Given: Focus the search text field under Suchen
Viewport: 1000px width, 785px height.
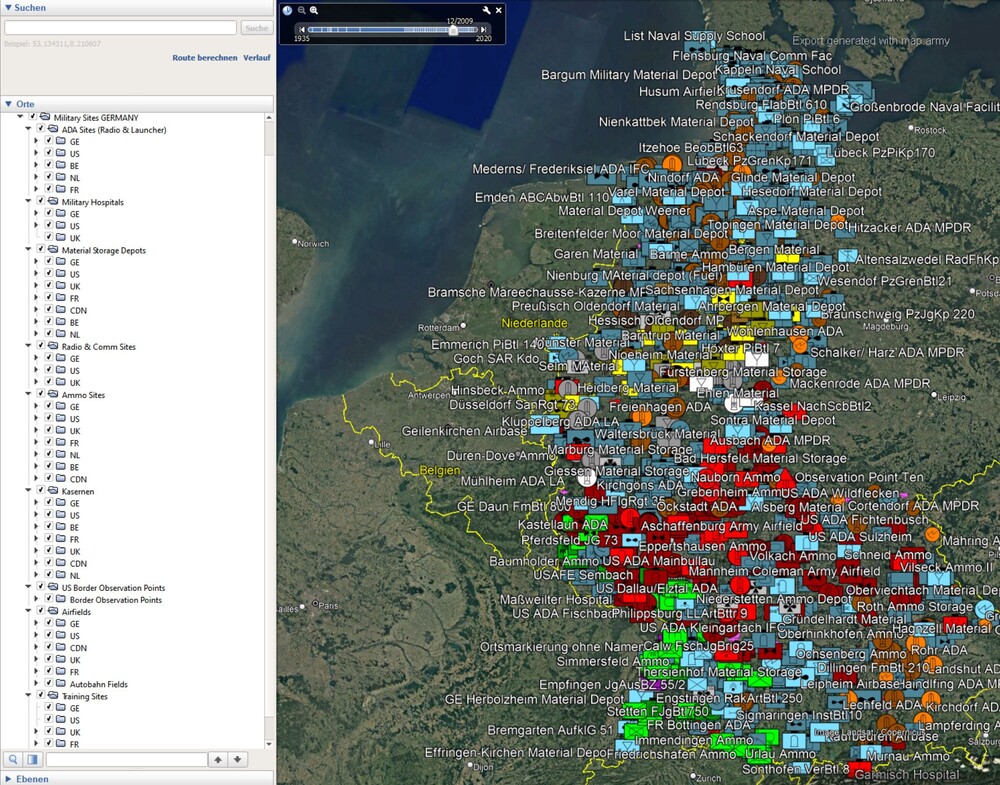Looking at the screenshot, I should pos(121,28).
